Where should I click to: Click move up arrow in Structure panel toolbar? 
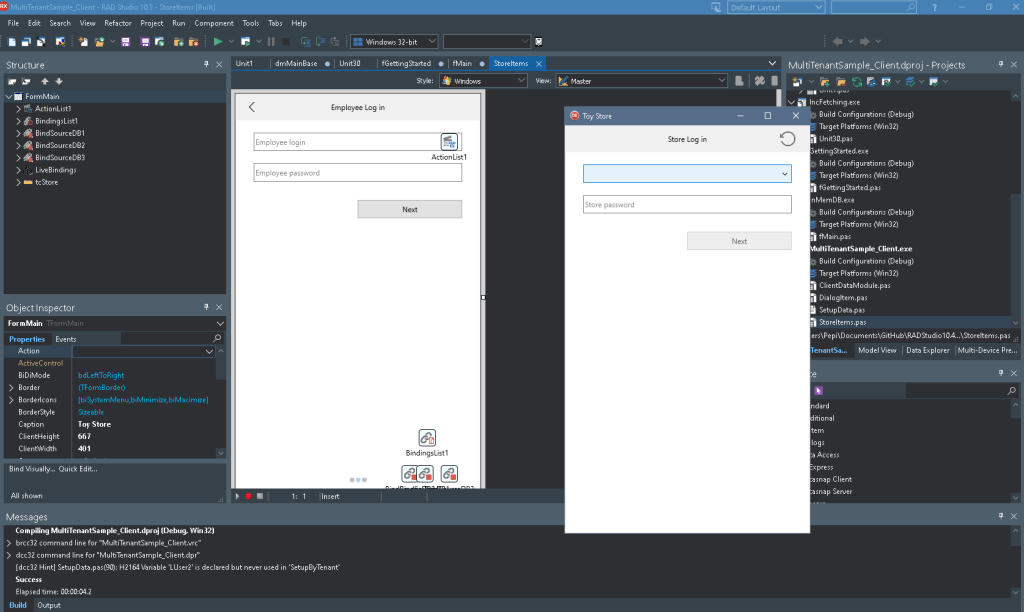44,82
